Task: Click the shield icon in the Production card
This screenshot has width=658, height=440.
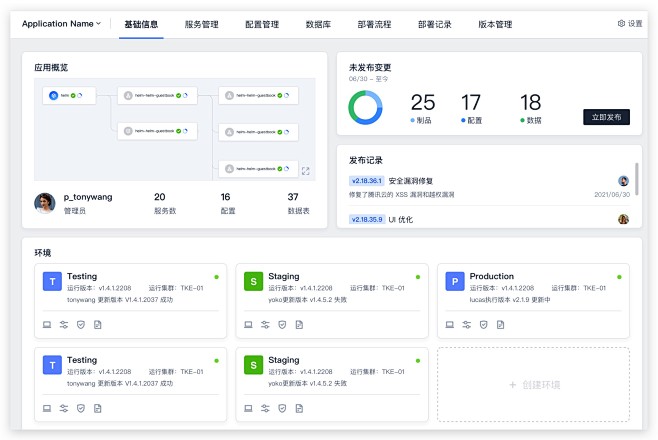Action: (484, 324)
